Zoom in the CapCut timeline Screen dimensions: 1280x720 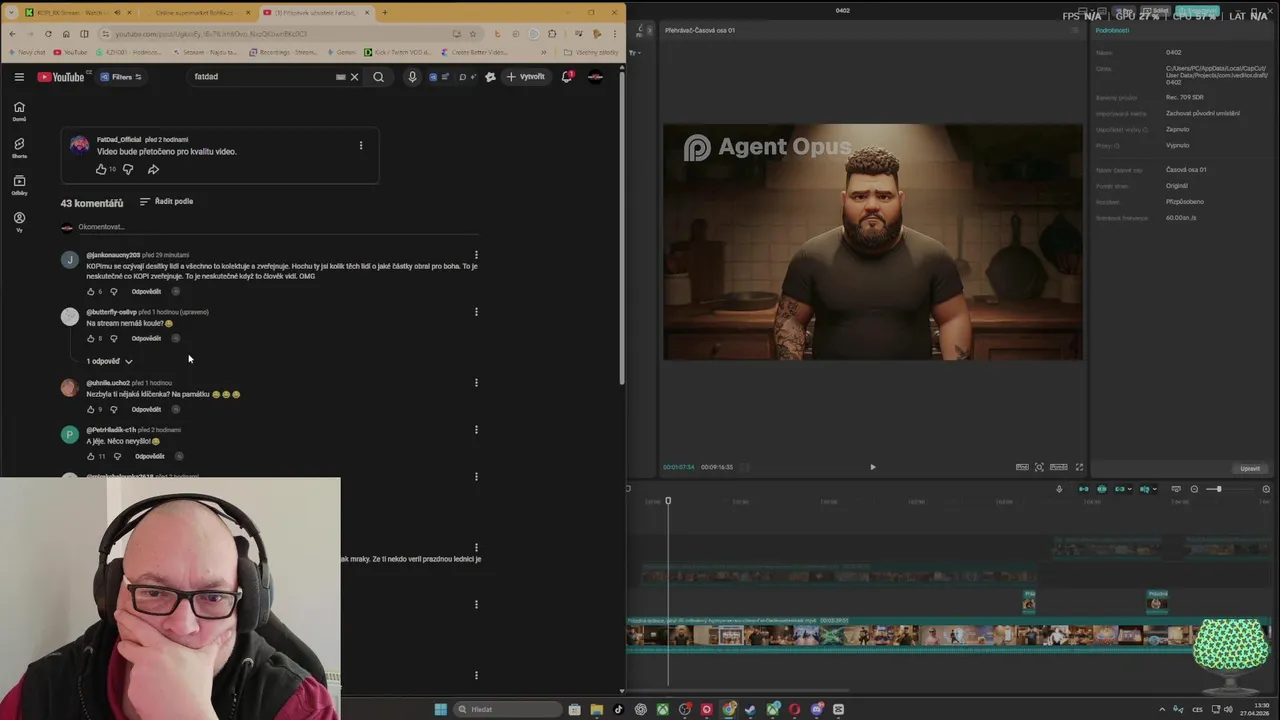click(1266, 489)
